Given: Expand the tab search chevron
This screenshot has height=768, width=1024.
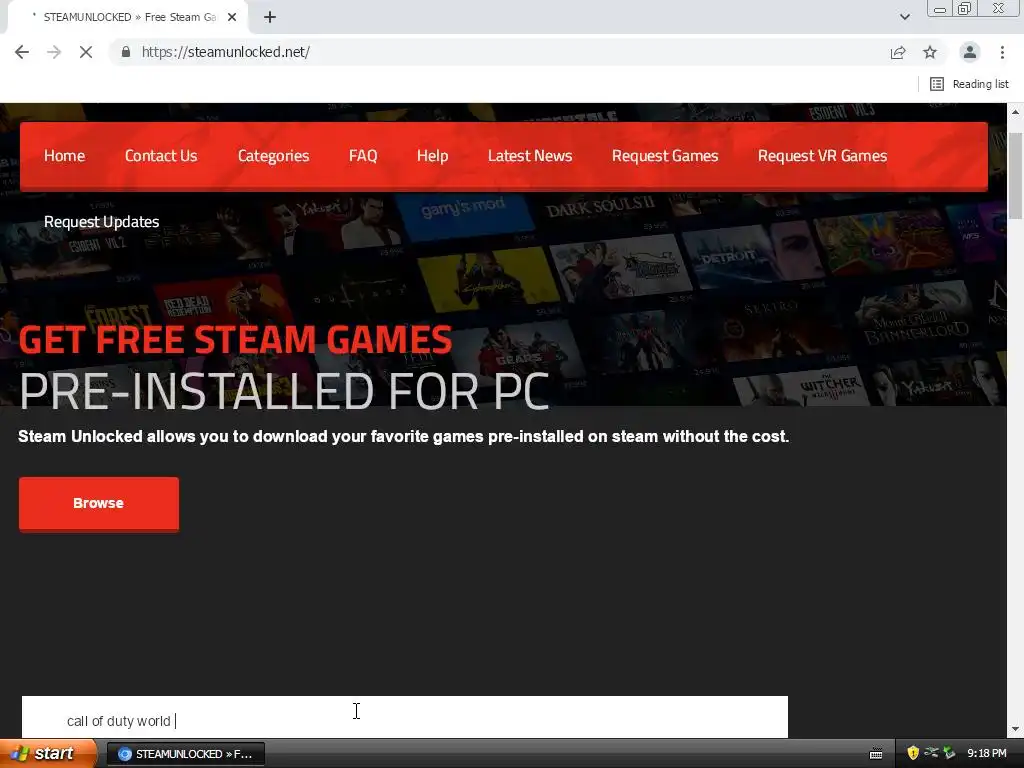Looking at the screenshot, I should tap(904, 17).
